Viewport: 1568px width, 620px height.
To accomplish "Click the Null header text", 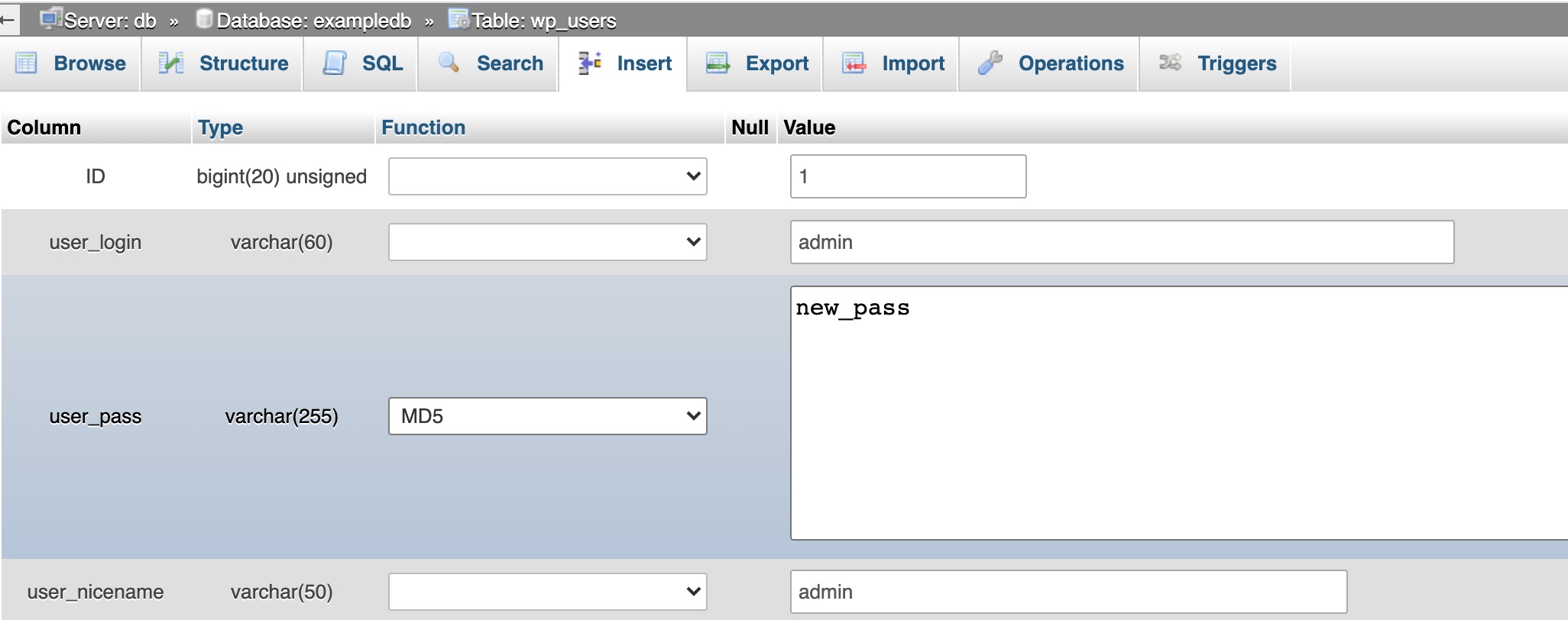I will 750,128.
